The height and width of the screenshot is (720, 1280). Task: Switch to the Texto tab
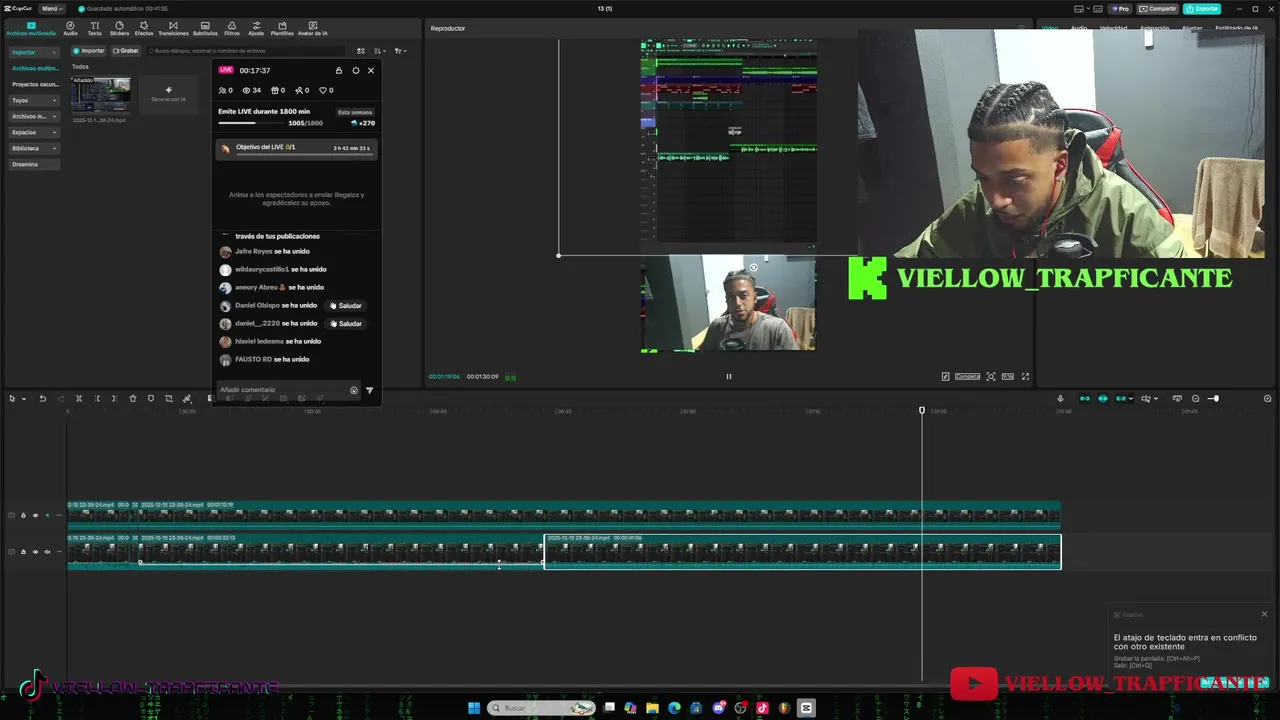[94, 28]
